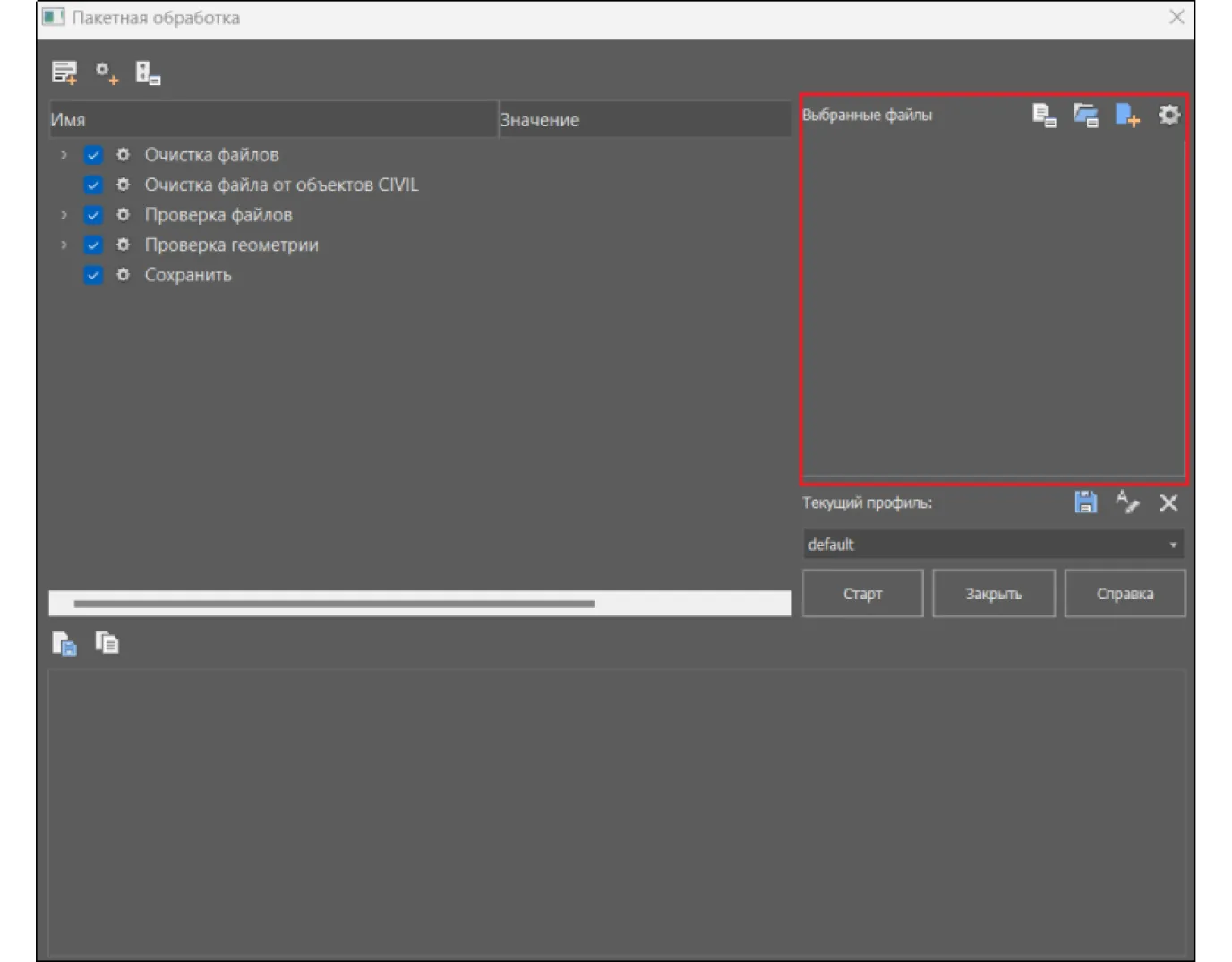This screenshot has width=1232, height=962.
Task: Click gear icon next to Сохранить
Action: [x=124, y=275]
